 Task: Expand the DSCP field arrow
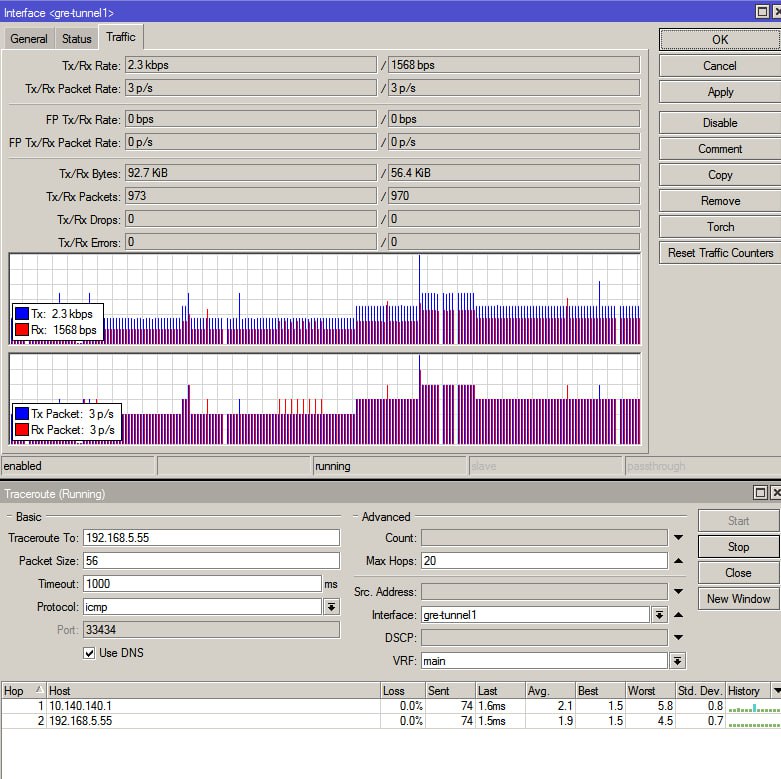coord(678,638)
